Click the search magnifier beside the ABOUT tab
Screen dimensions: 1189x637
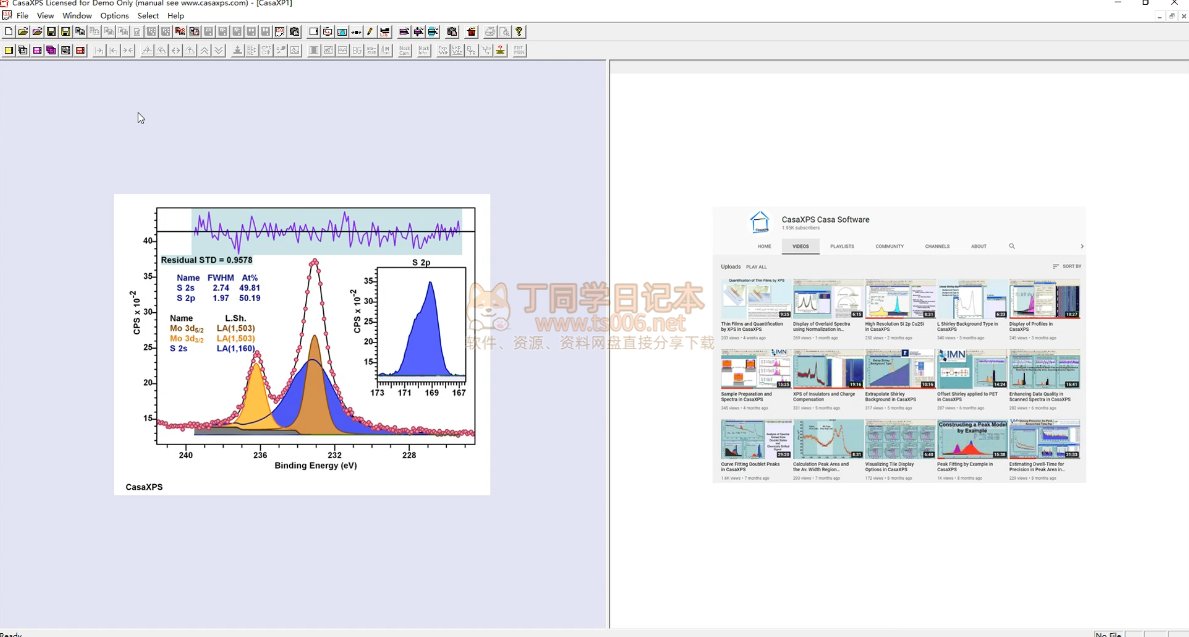coord(1012,246)
